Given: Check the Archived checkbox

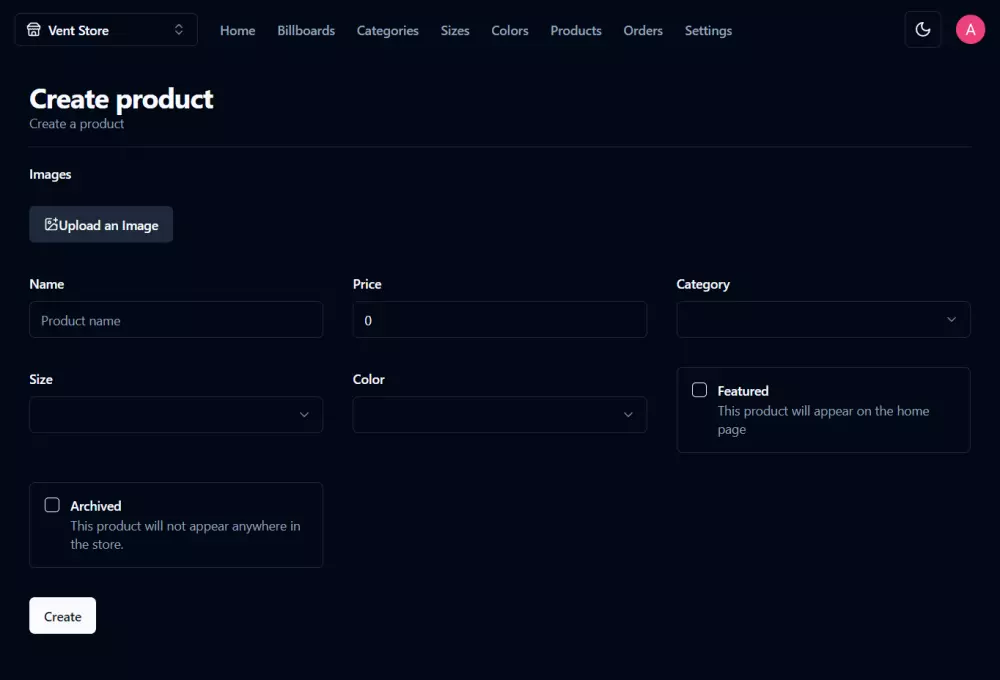Looking at the screenshot, I should pos(52,505).
